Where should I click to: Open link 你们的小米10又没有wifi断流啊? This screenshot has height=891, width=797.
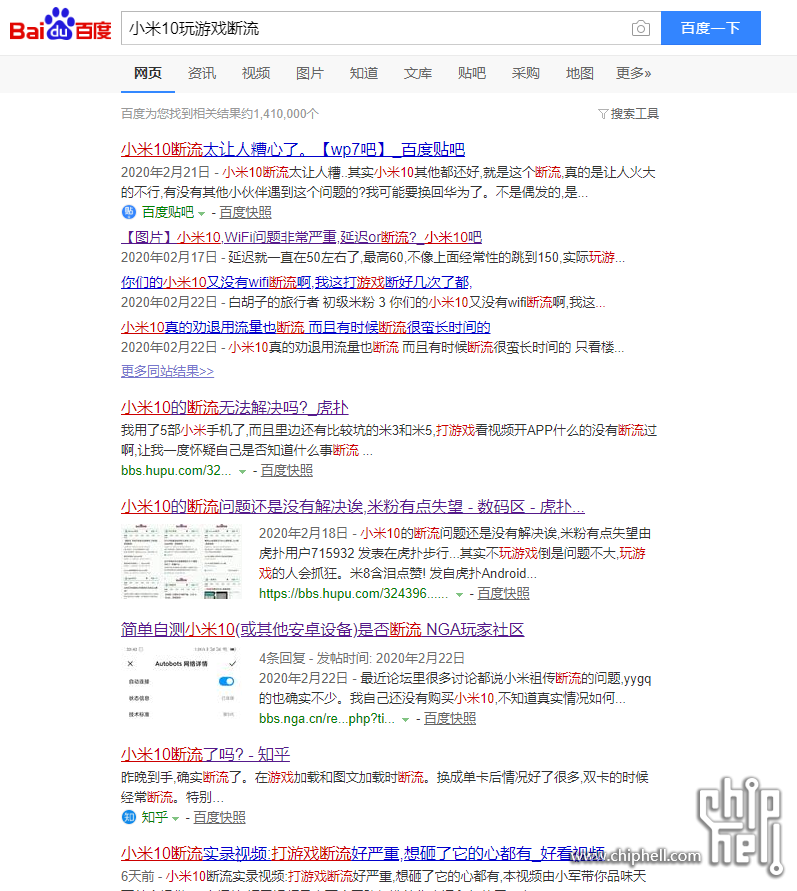(x=297, y=282)
